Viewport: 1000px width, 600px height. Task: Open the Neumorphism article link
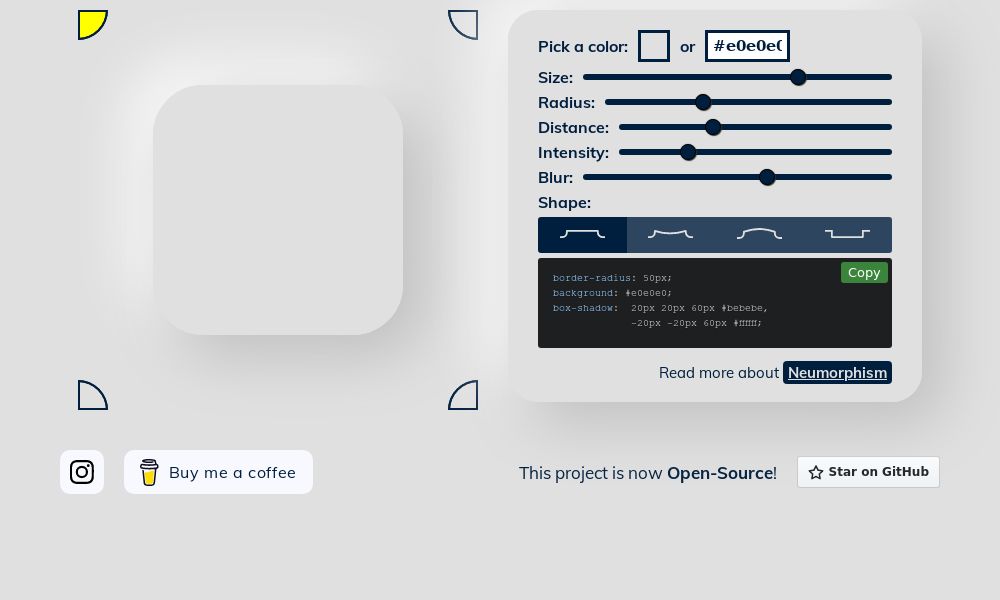tap(837, 372)
